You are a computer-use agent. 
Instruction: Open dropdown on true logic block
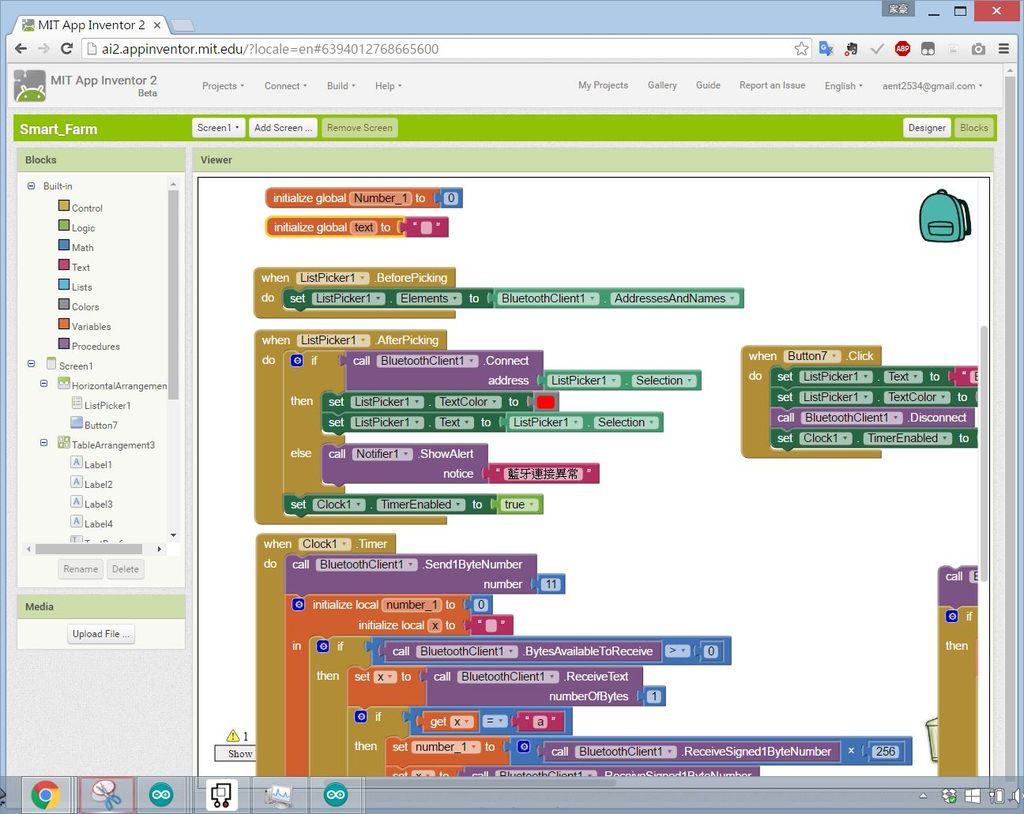tap(532, 504)
